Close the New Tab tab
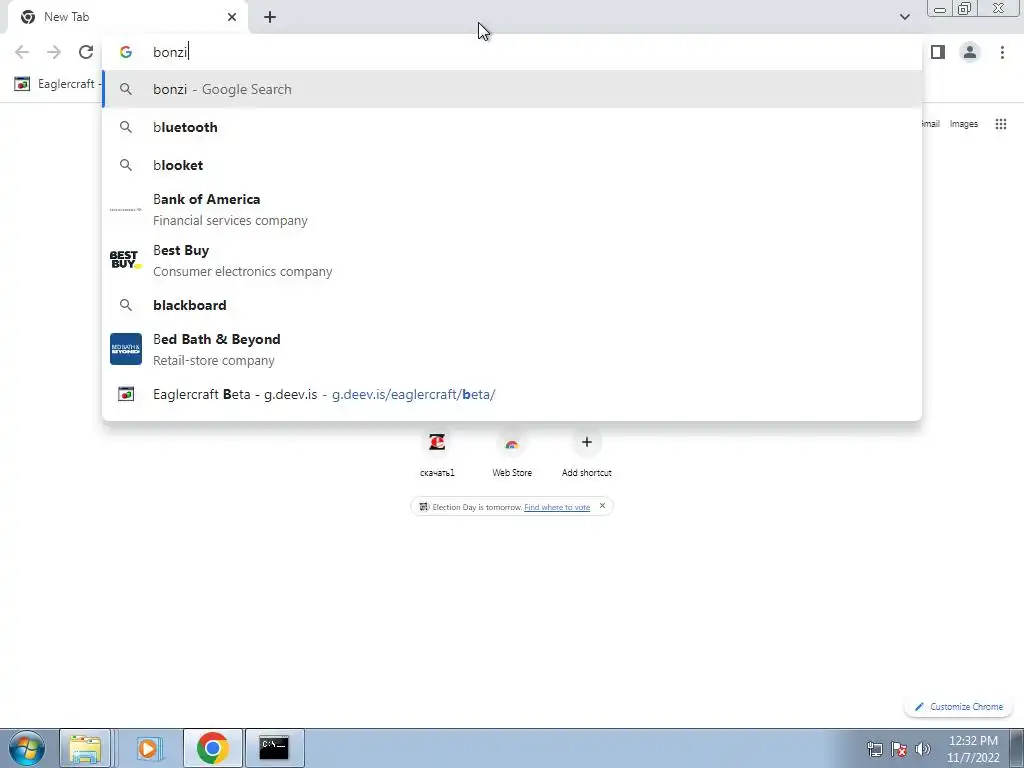The width and height of the screenshot is (1024, 768). tap(232, 17)
